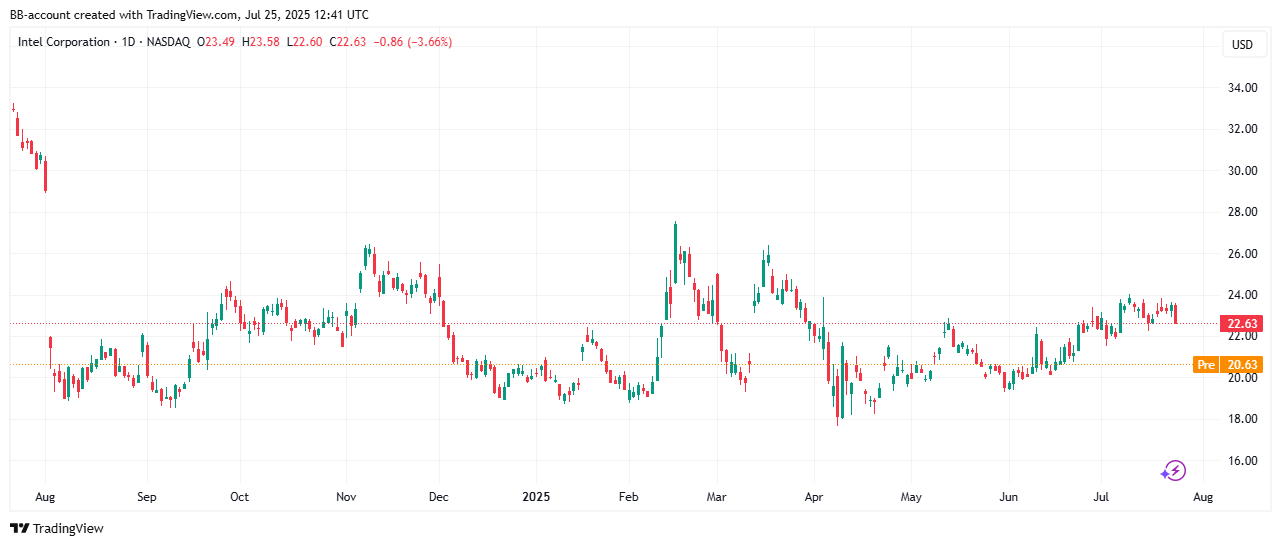
Task: Click the 32.00 price axis label
Action: [x=1244, y=129]
